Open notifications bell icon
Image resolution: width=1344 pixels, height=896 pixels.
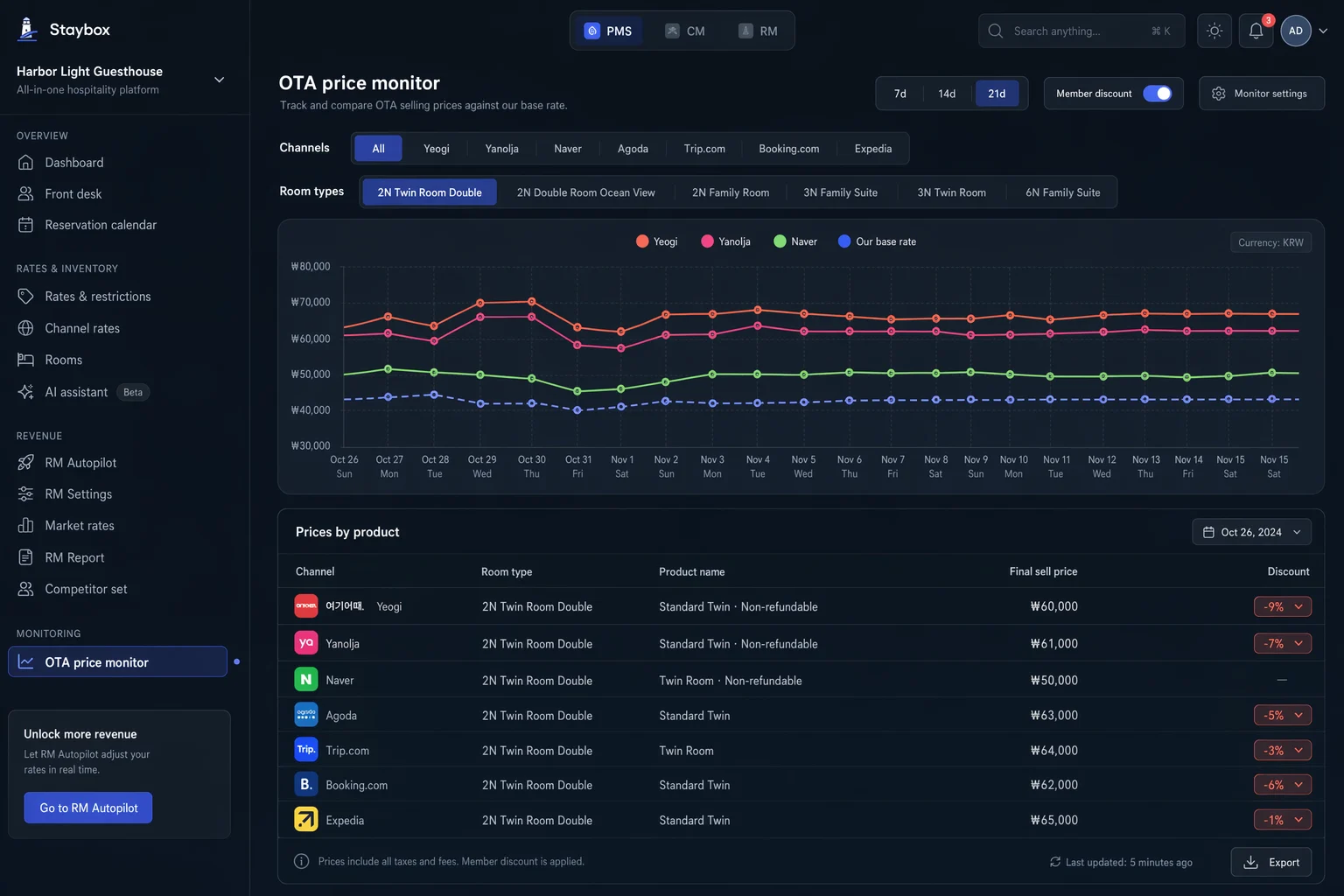pos(1256,31)
